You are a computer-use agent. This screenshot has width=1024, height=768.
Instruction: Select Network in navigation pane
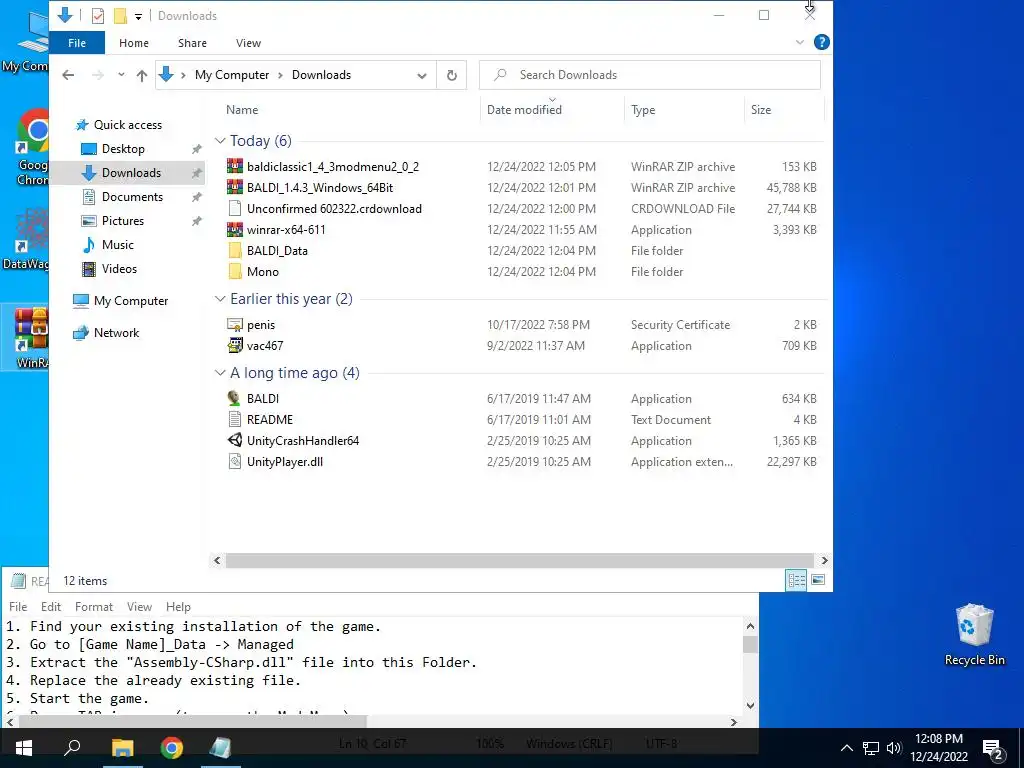[116, 333]
